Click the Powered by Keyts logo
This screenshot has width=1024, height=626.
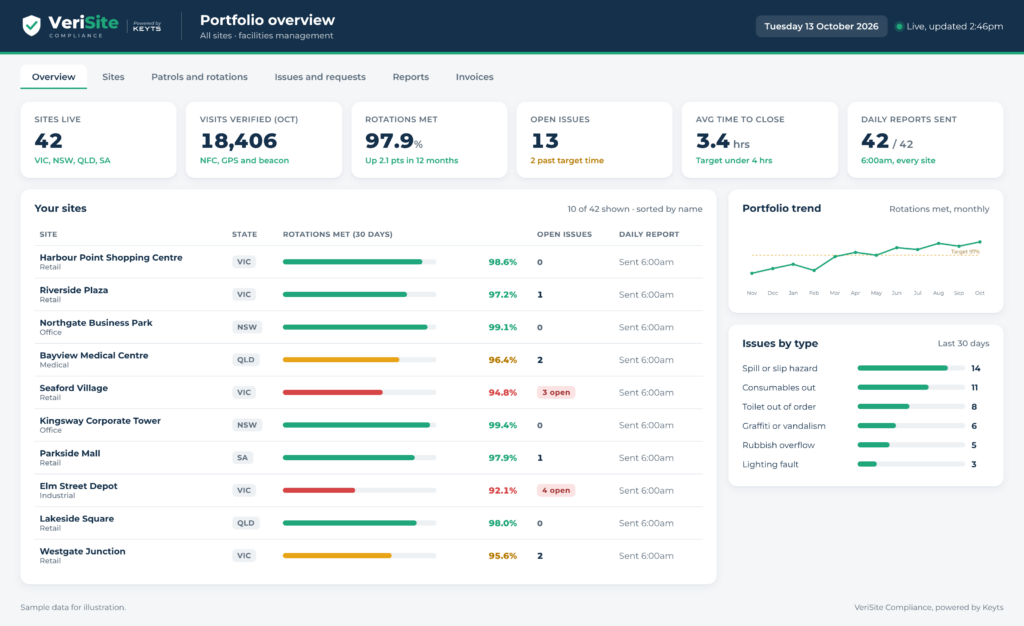[x=147, y=26]
